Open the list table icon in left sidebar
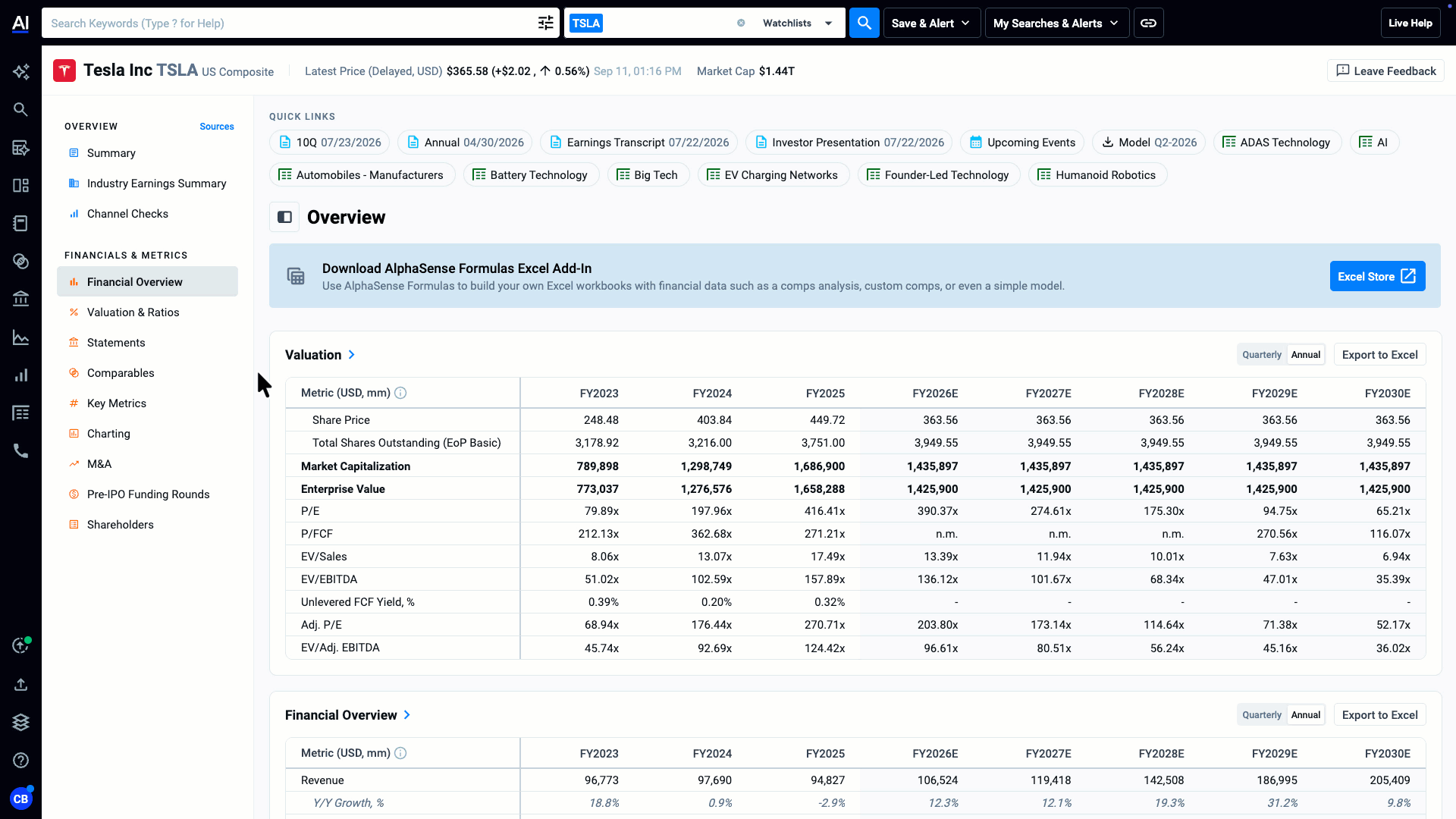This screenshot has width=1456, height=819. (20, 413)
